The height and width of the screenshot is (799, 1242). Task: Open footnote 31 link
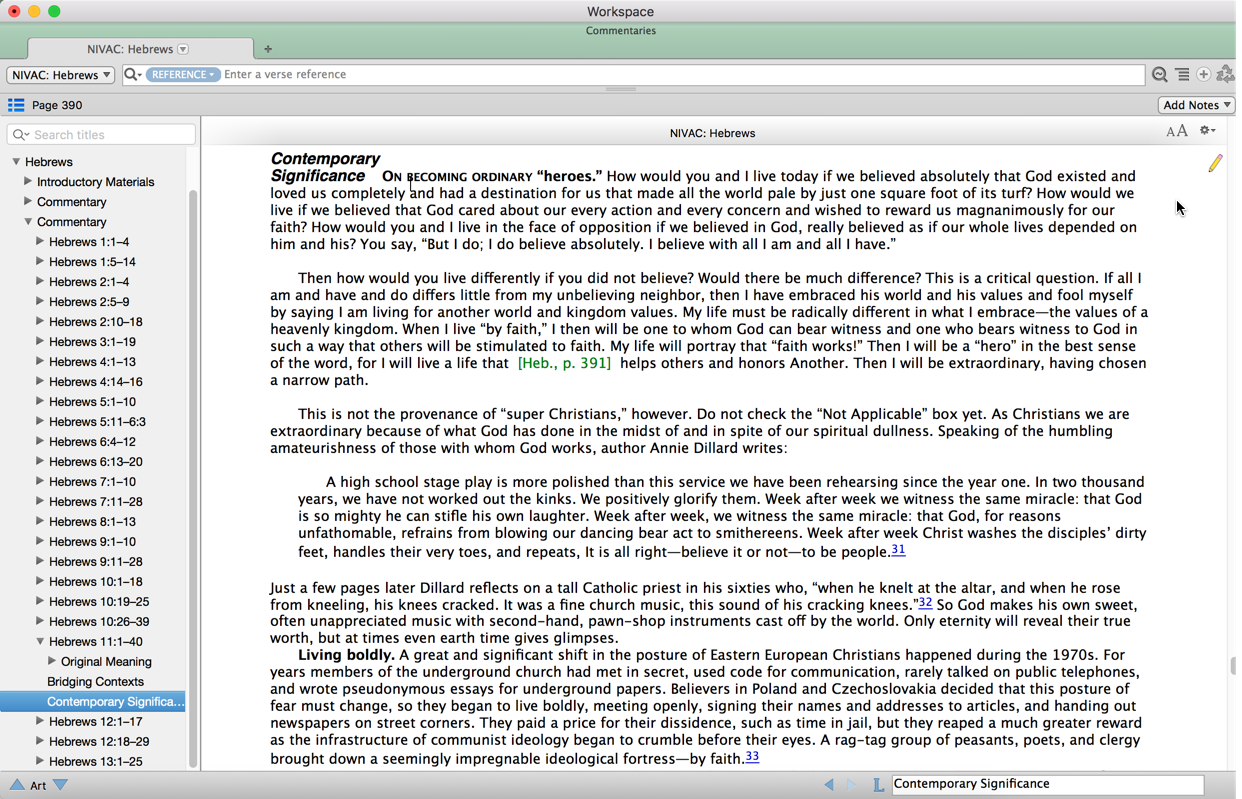click(x=898, y=550)
